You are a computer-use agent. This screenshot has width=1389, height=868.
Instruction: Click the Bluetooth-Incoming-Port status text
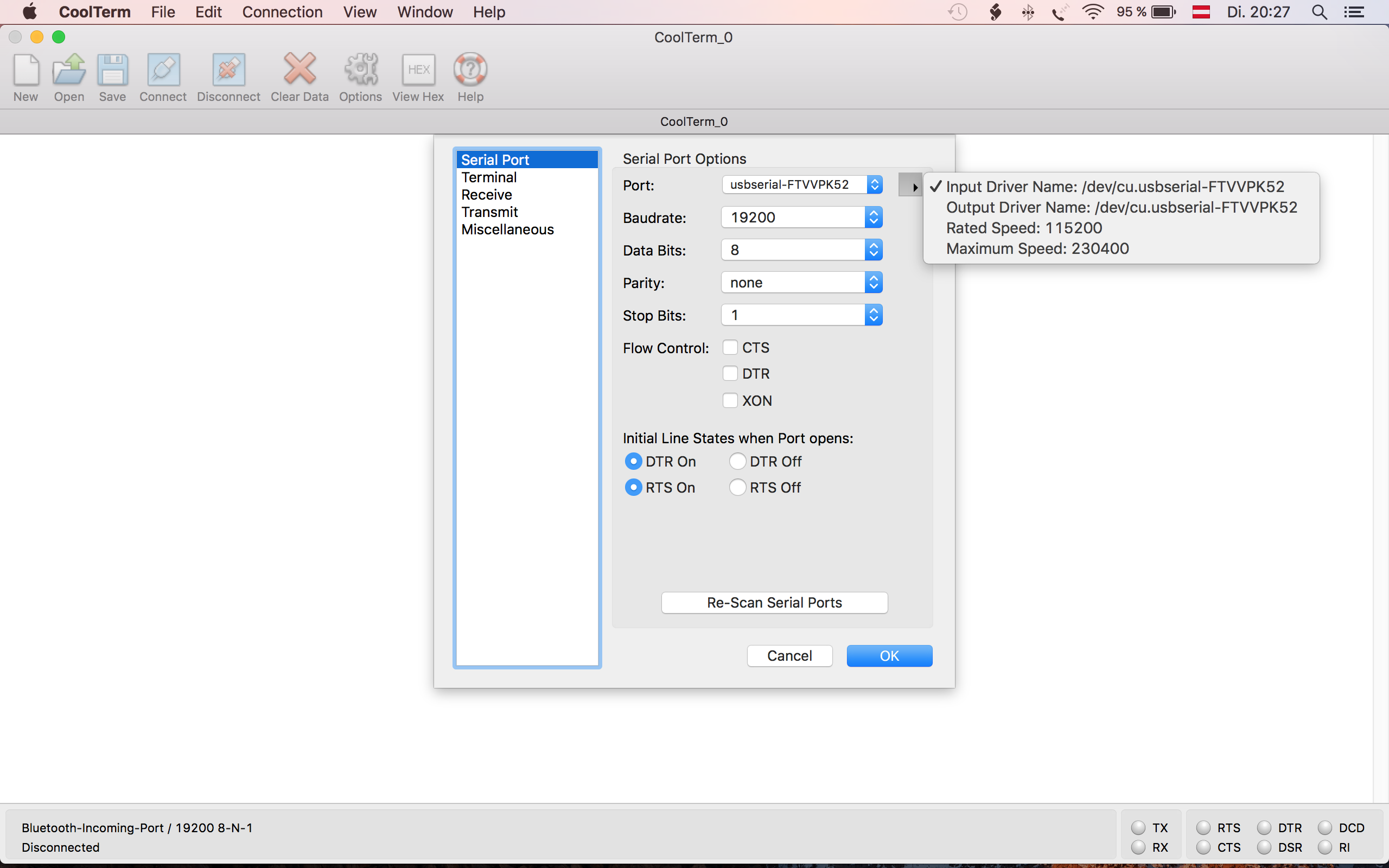tap(137, 828)
